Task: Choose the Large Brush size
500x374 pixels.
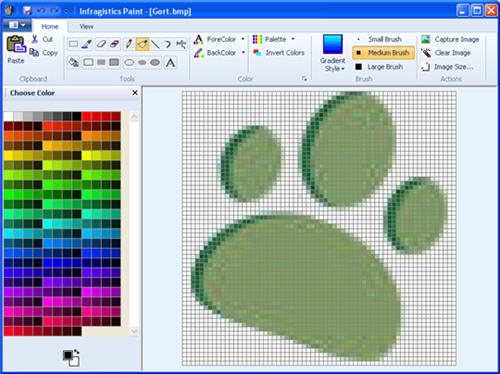Action: coord(379,67)
